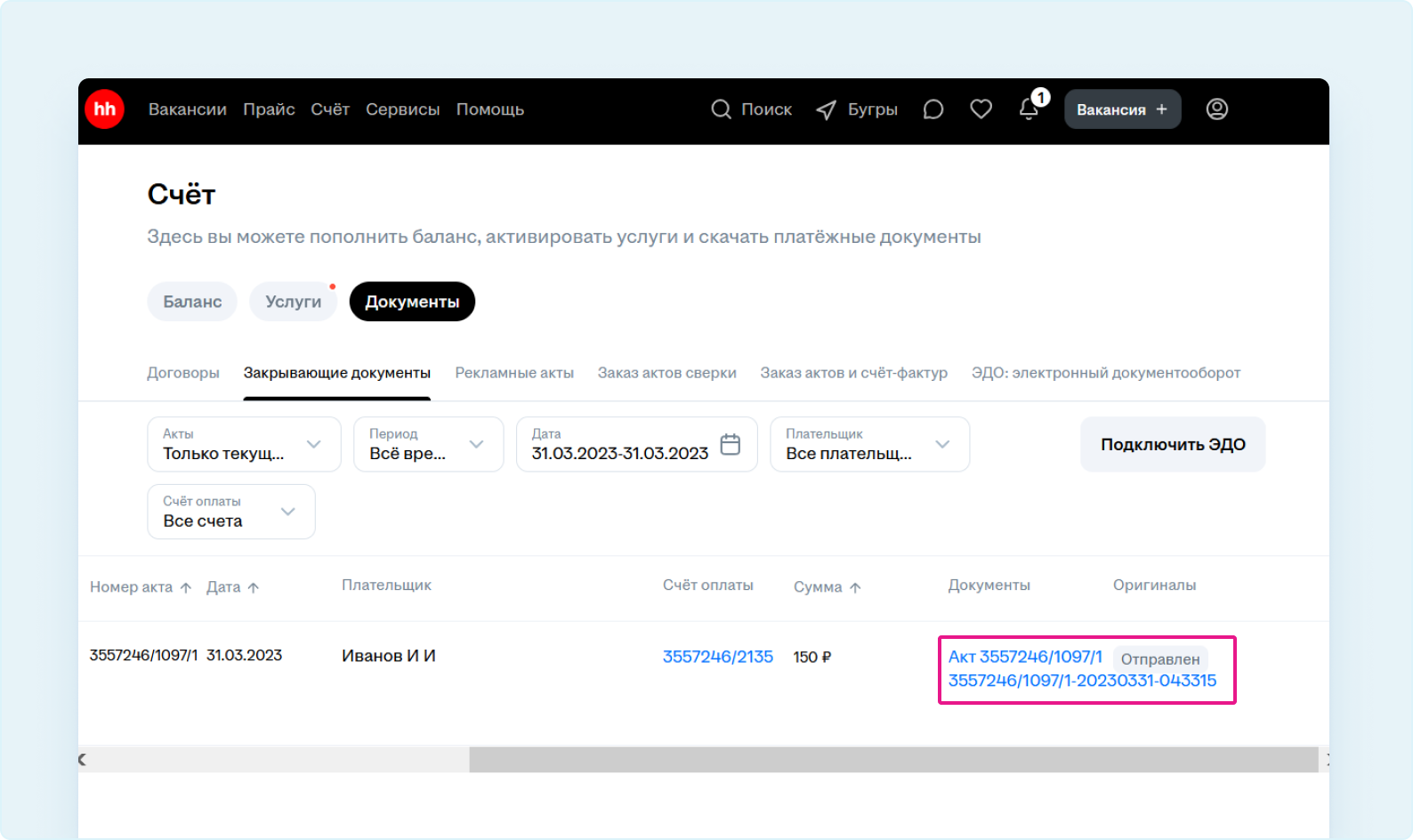Switch to Услуги tab
1413x840 pixels.
[x=294, y=302]
